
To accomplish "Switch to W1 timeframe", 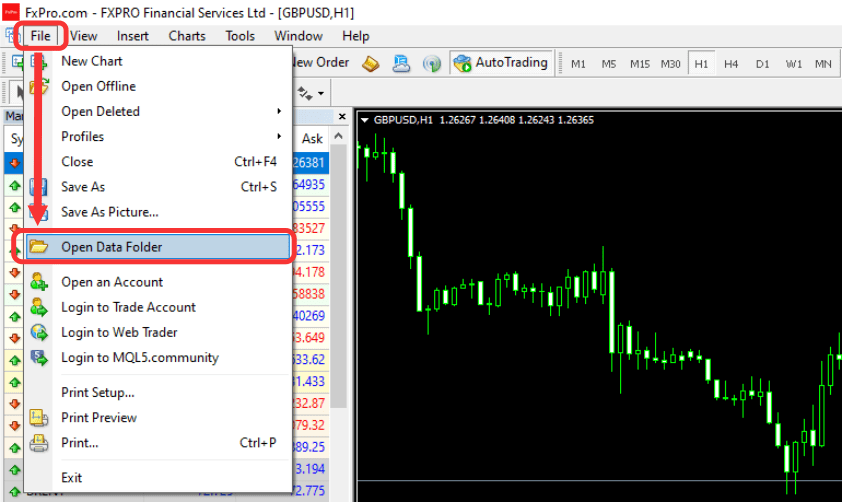I will tap(794, 64).
